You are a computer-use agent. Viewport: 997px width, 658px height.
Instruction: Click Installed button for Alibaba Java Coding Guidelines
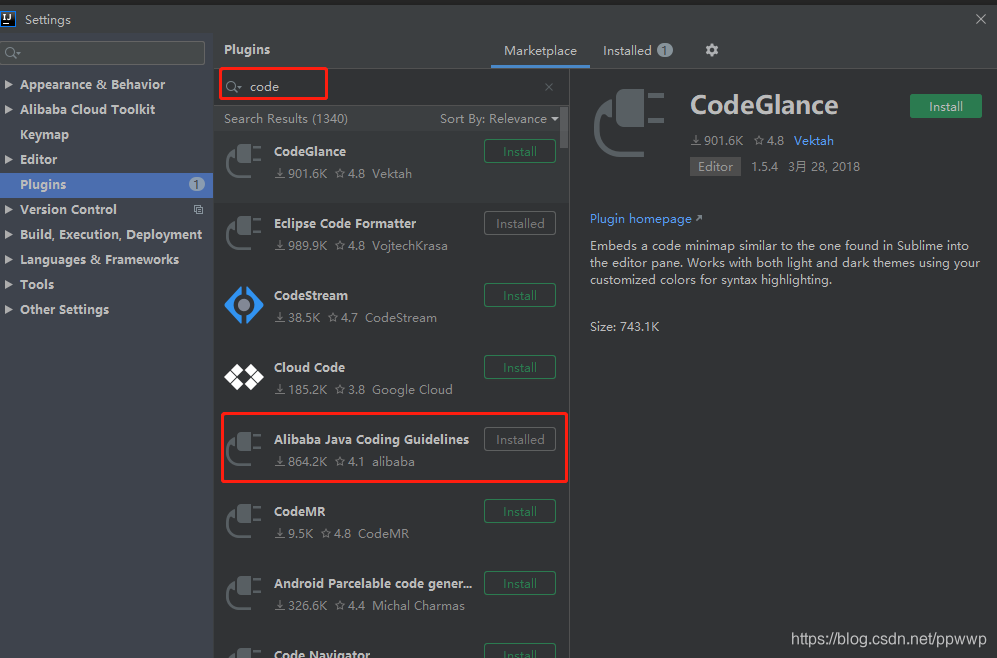click(x=519, y=439)
